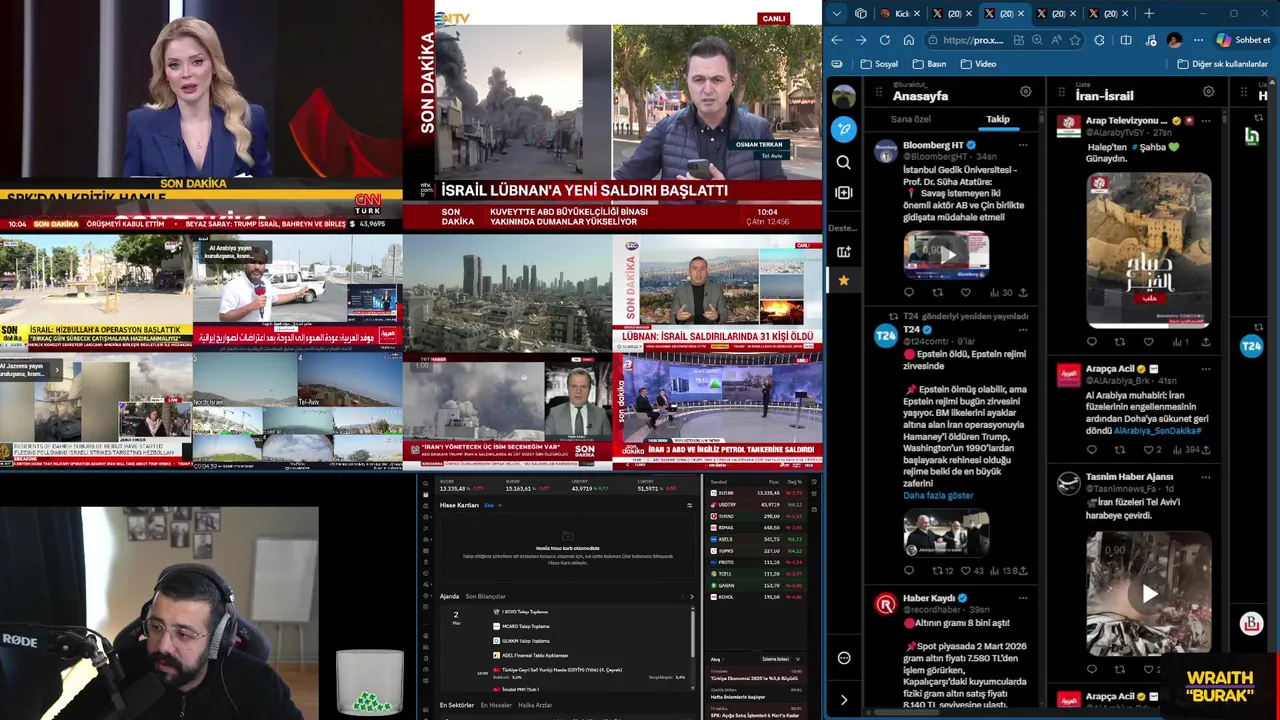The height and width of the screenshot is (720, 1280).
Task: Open the browser profile avatar
Action: 1174,40
